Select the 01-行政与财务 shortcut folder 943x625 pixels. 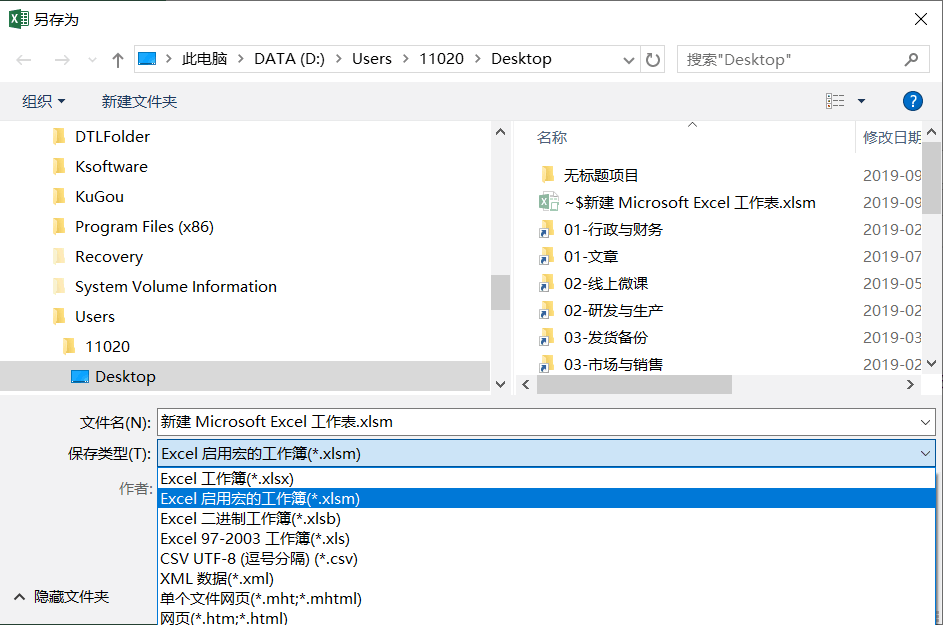(x=613, y=230)
